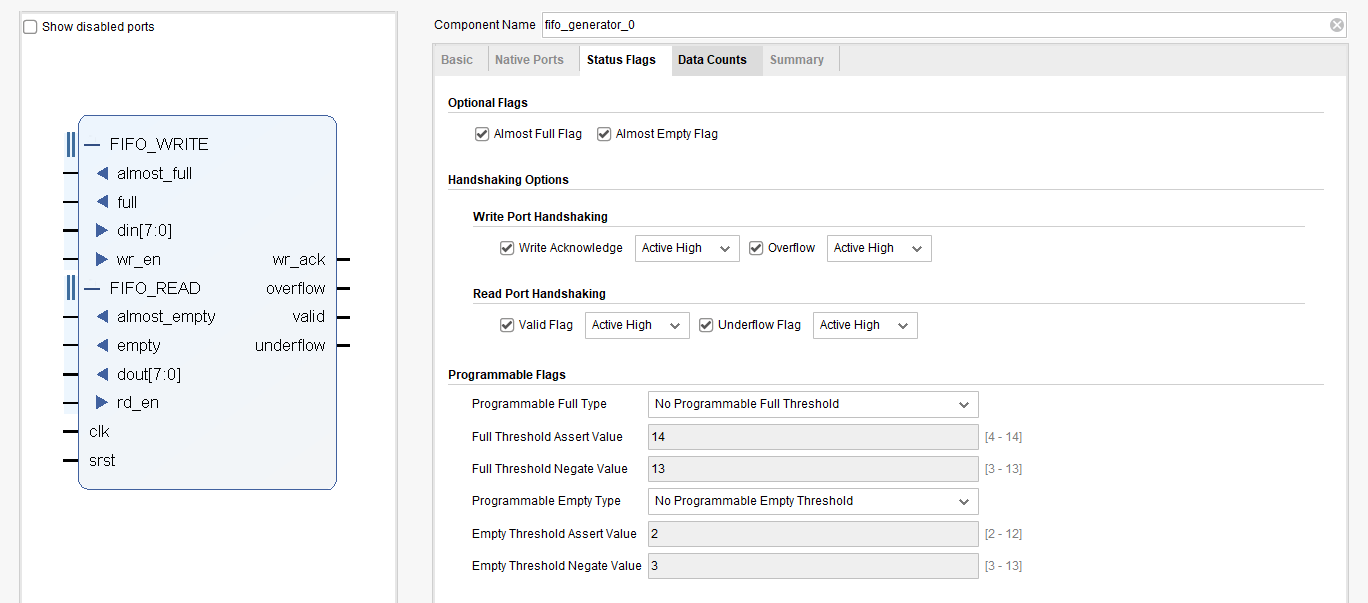Collapse the FIFO_WRITE interface group
The height and width of the screenshot is (603, 1368).
click(92, 145)
